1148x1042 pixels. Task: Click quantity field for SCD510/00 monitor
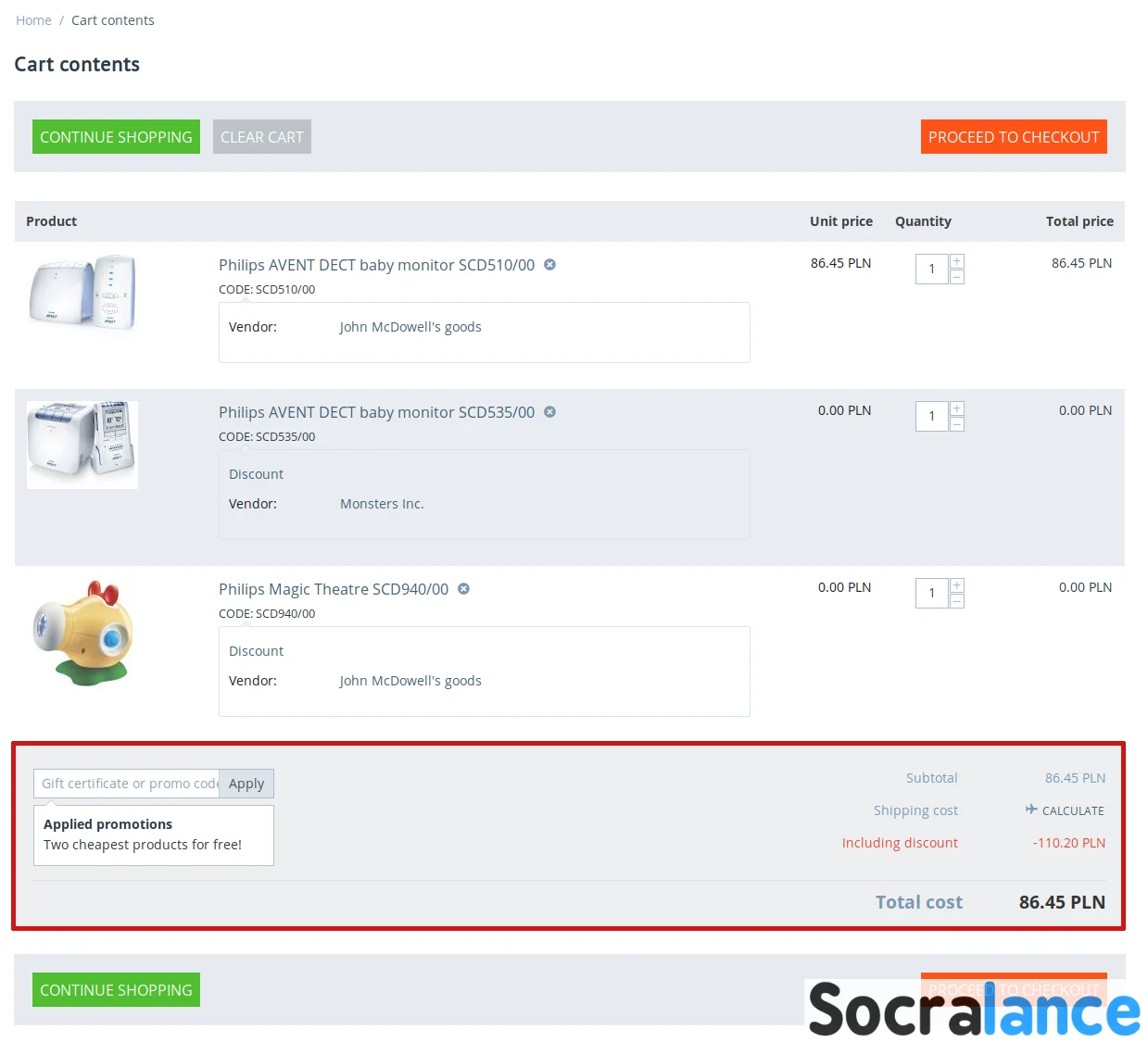click(932, 269)
